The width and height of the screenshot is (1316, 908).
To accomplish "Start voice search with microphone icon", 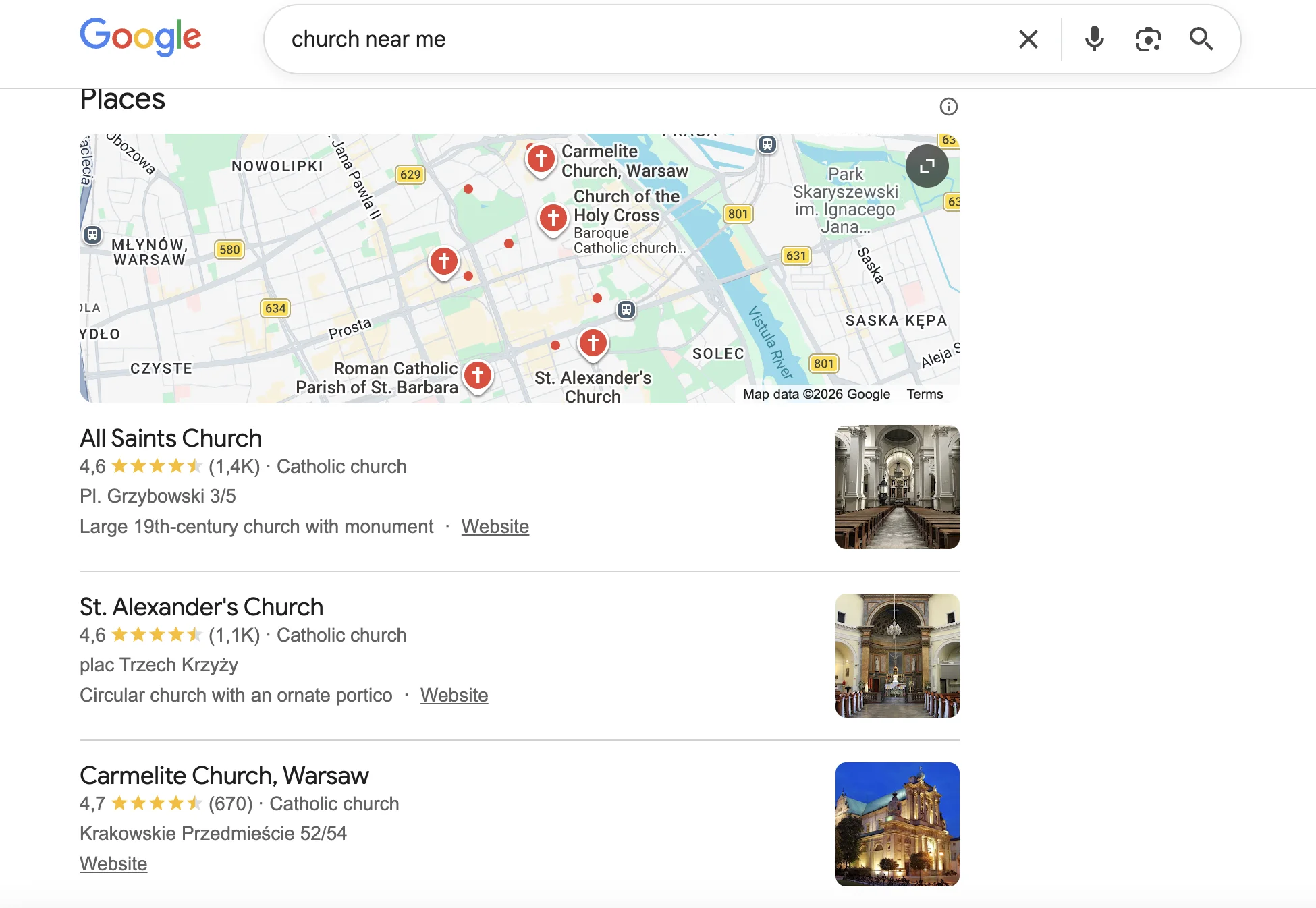I will pyautogui.click(x=1094, y=39).
